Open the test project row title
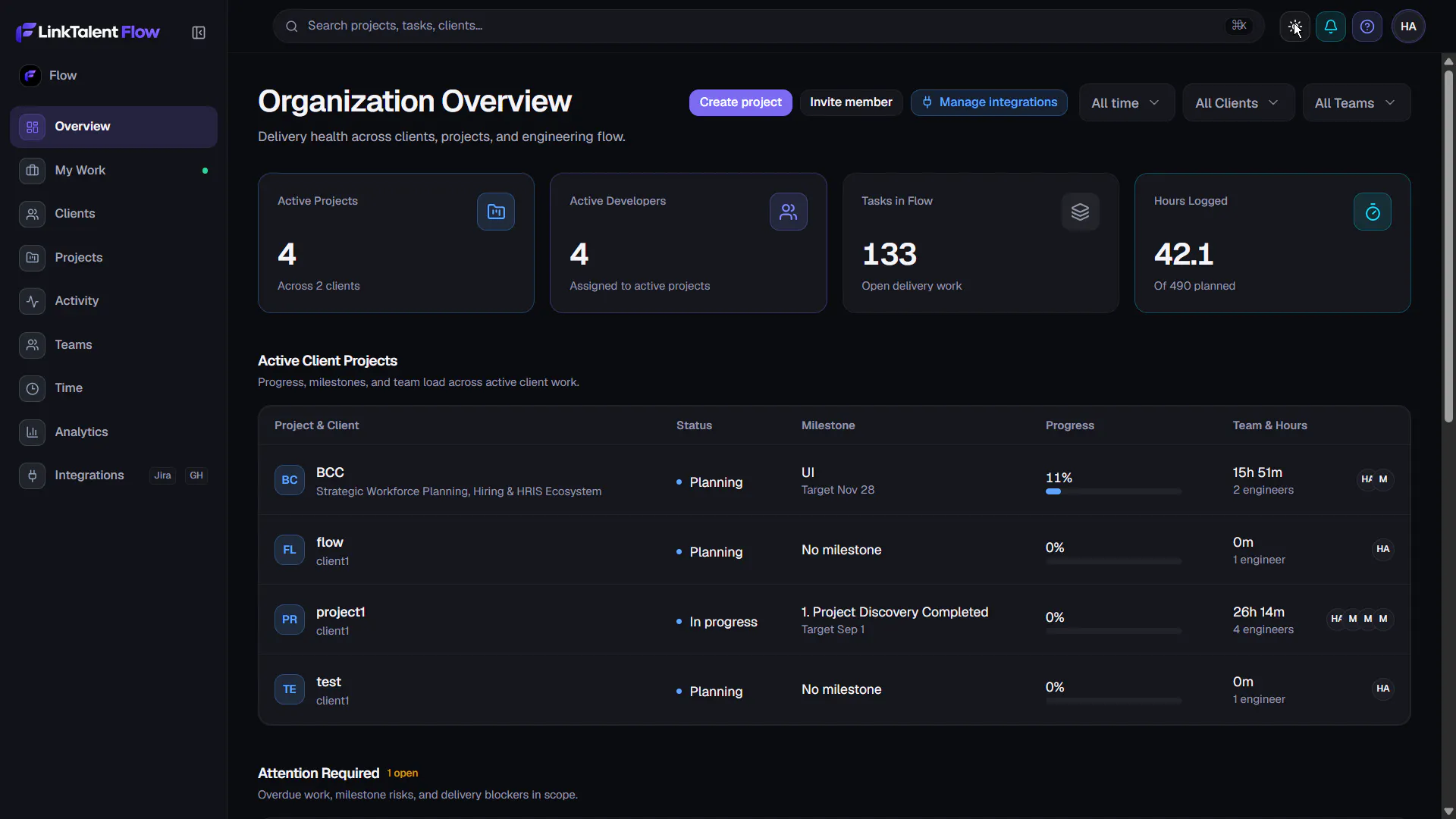The height and width of the screenshot is (819, 1456). click(328, 682)
